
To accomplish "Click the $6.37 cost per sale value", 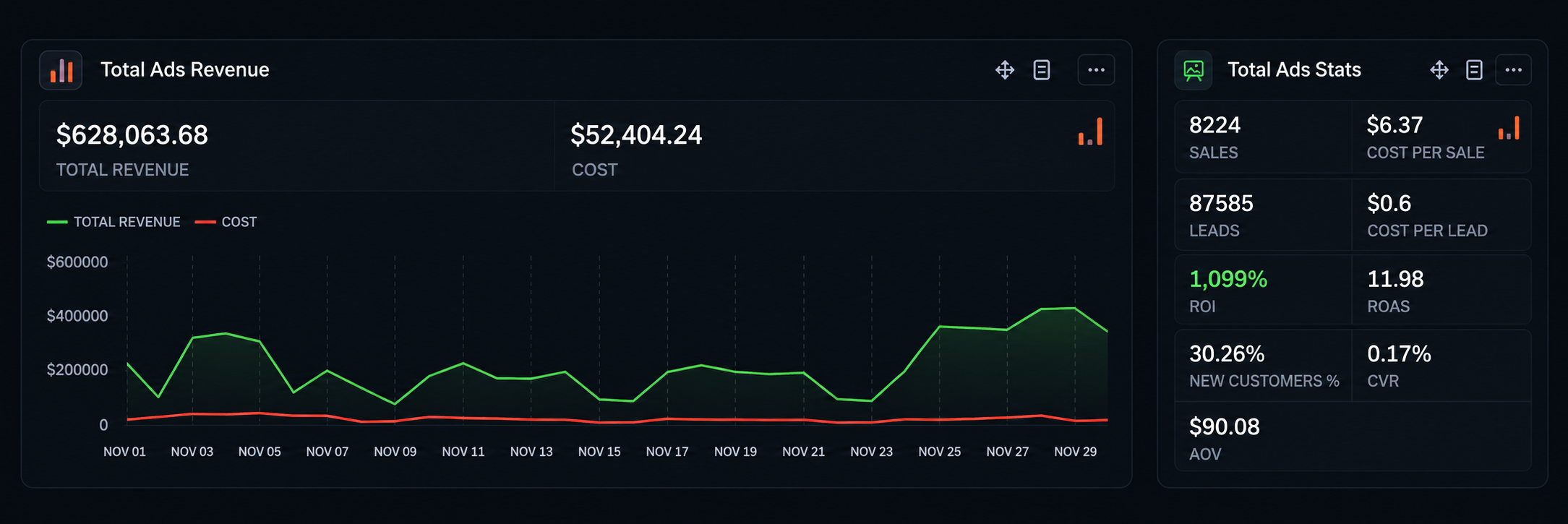I will (1395, 125).
